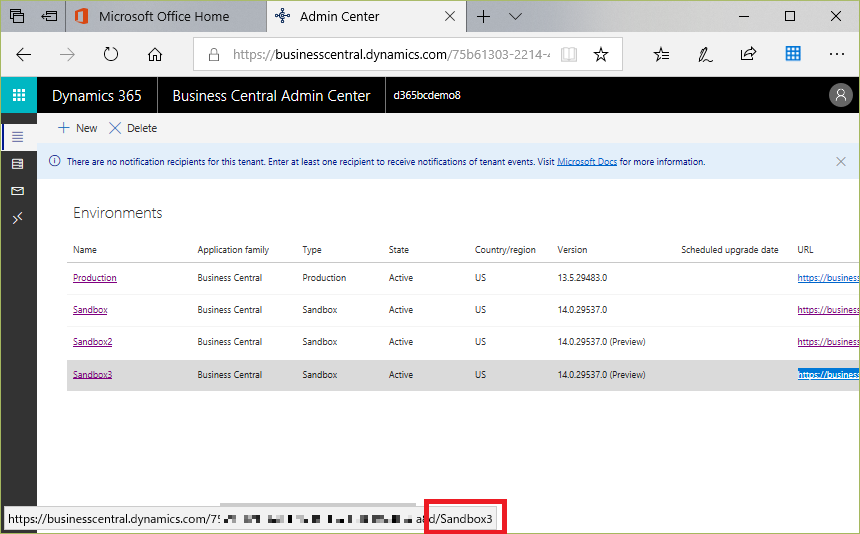The height and width of the screenshot is (534, 860).
Task: Open a new browser tab
Action: tap(483, 16)
